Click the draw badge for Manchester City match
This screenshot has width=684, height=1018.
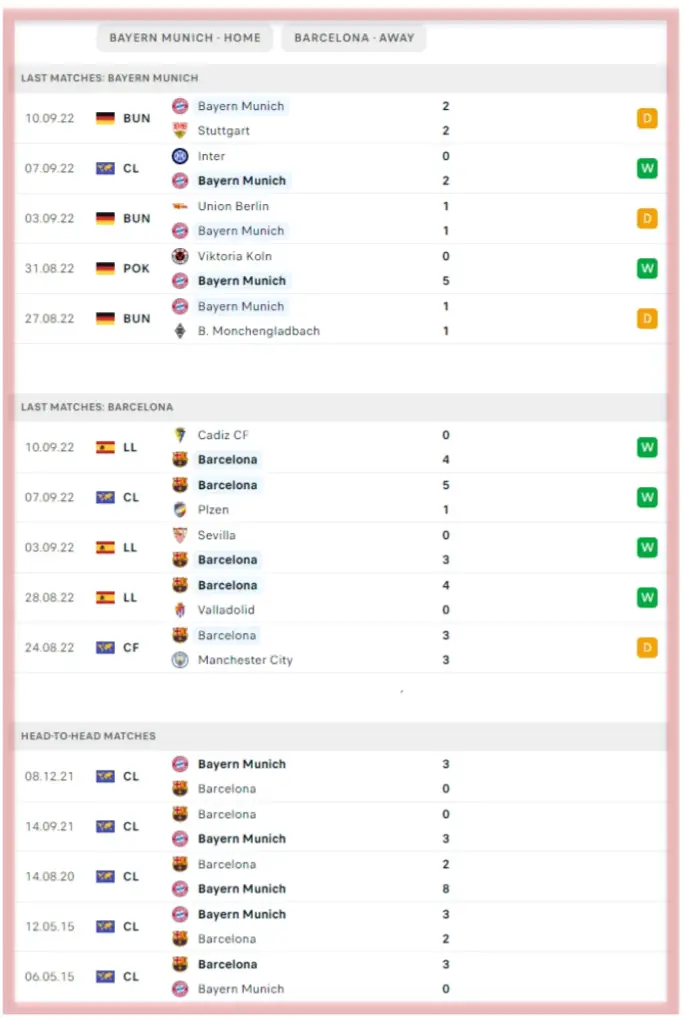click(x=647, y=648)
